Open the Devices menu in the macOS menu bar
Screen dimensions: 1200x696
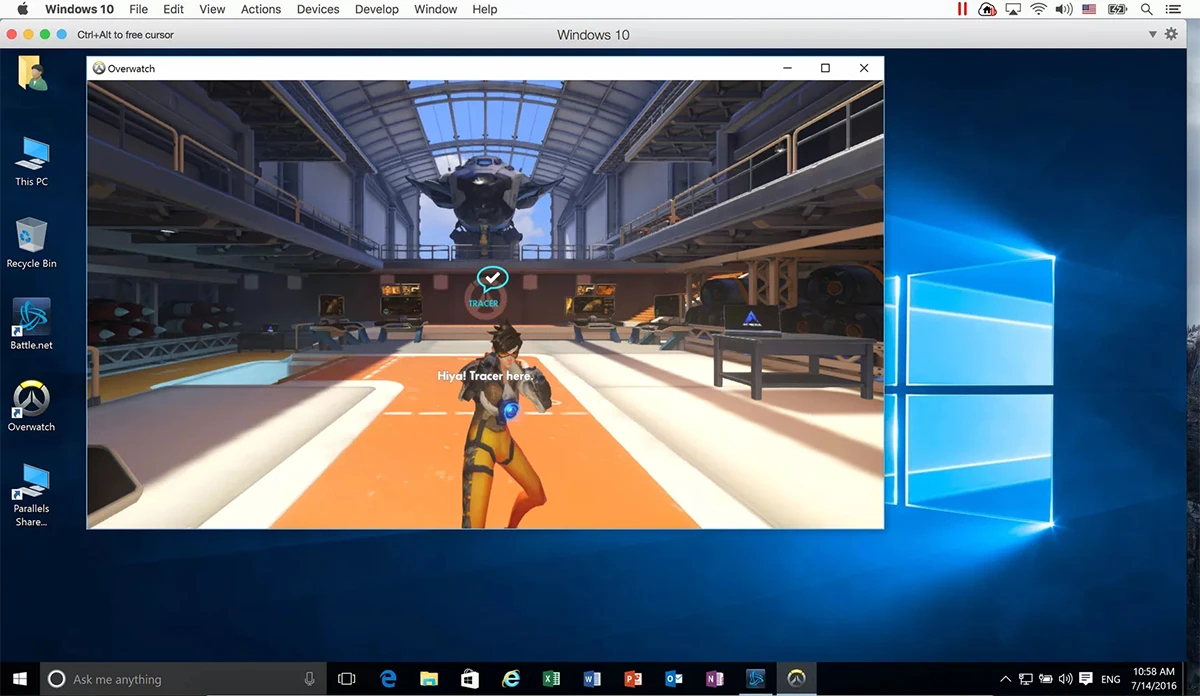(x=318, y=9)
